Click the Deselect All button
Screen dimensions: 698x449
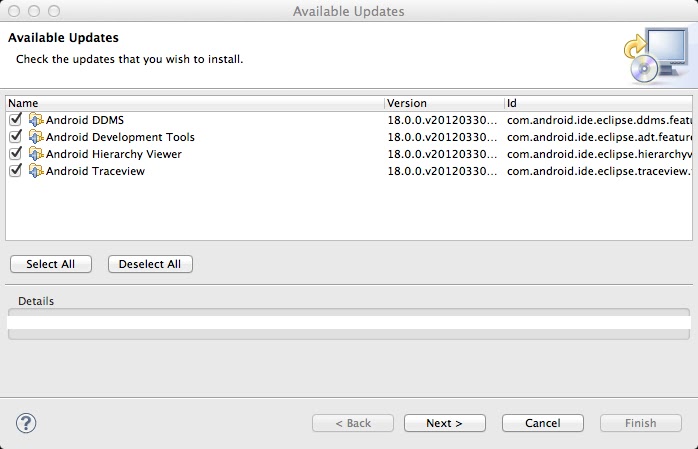pos(150,264)
